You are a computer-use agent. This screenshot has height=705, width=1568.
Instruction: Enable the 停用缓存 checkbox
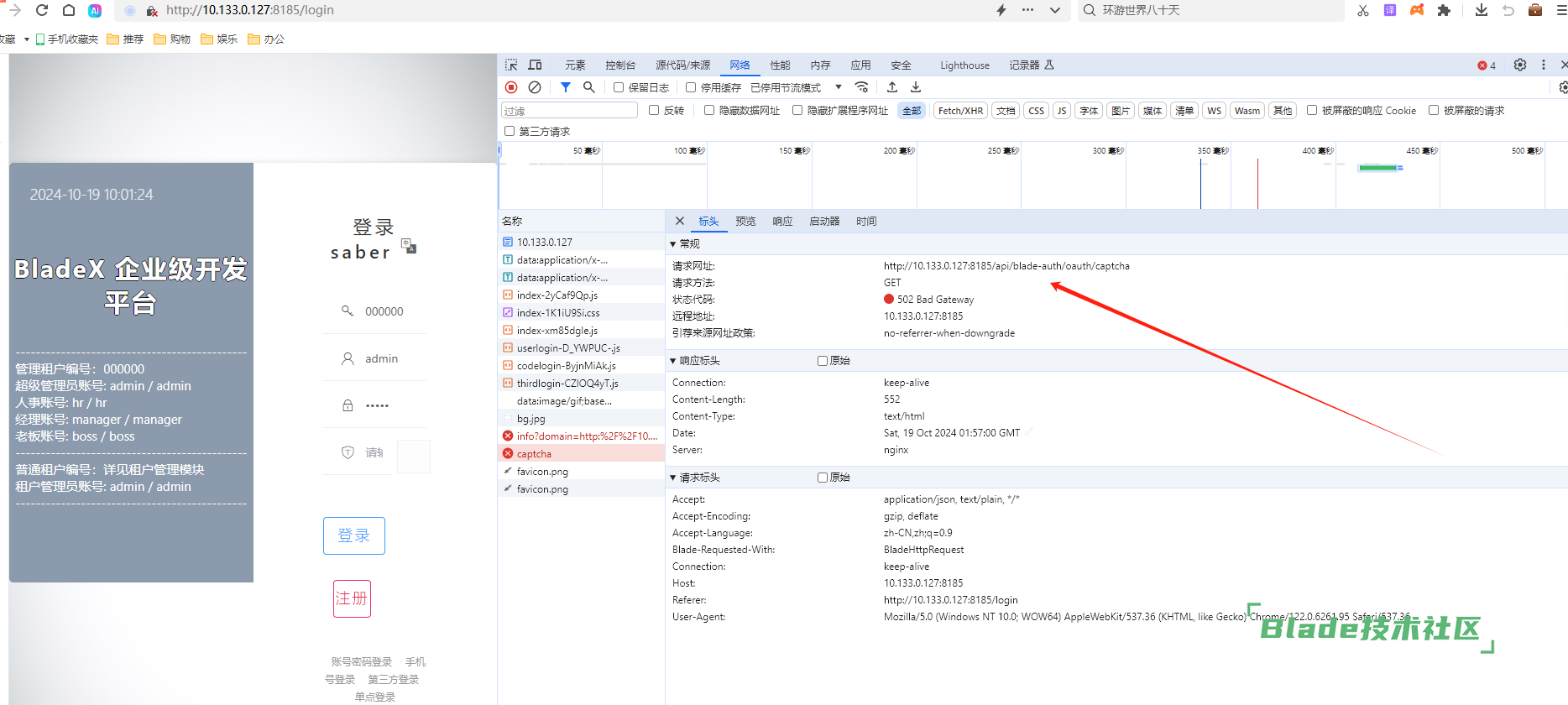pyautogui.click(x=691, y=87)
